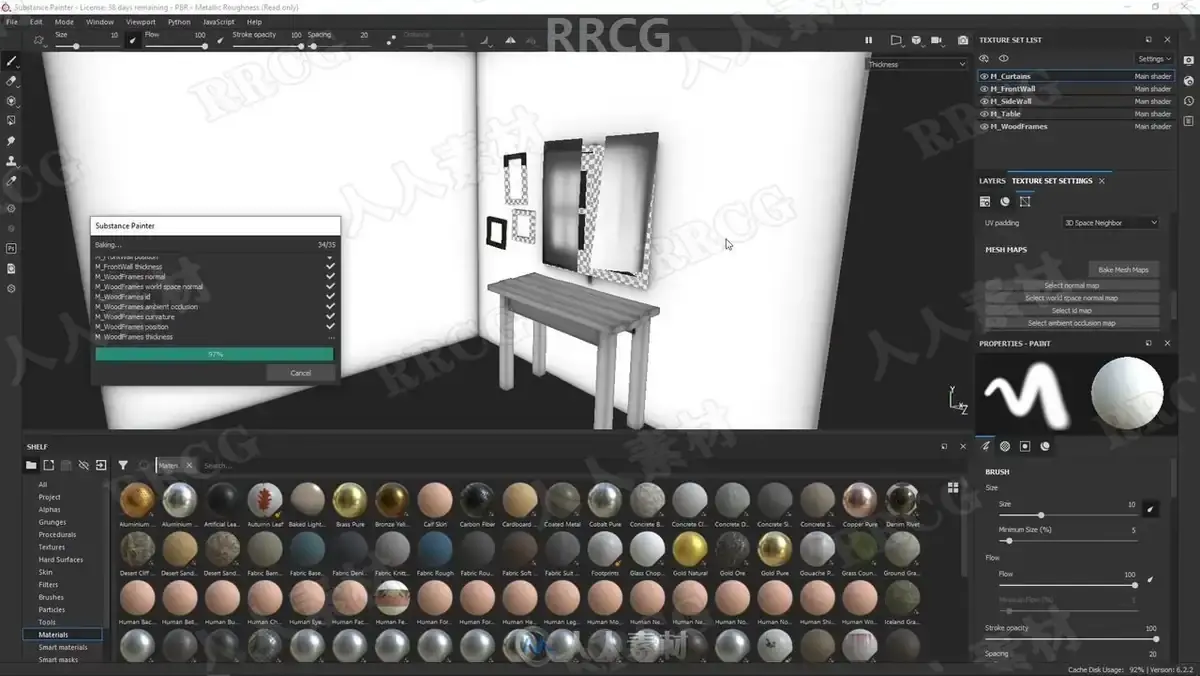Screen dimensions: 1200x676
Task: Open the Log panel icon
Action: (x=1188, y=121)
